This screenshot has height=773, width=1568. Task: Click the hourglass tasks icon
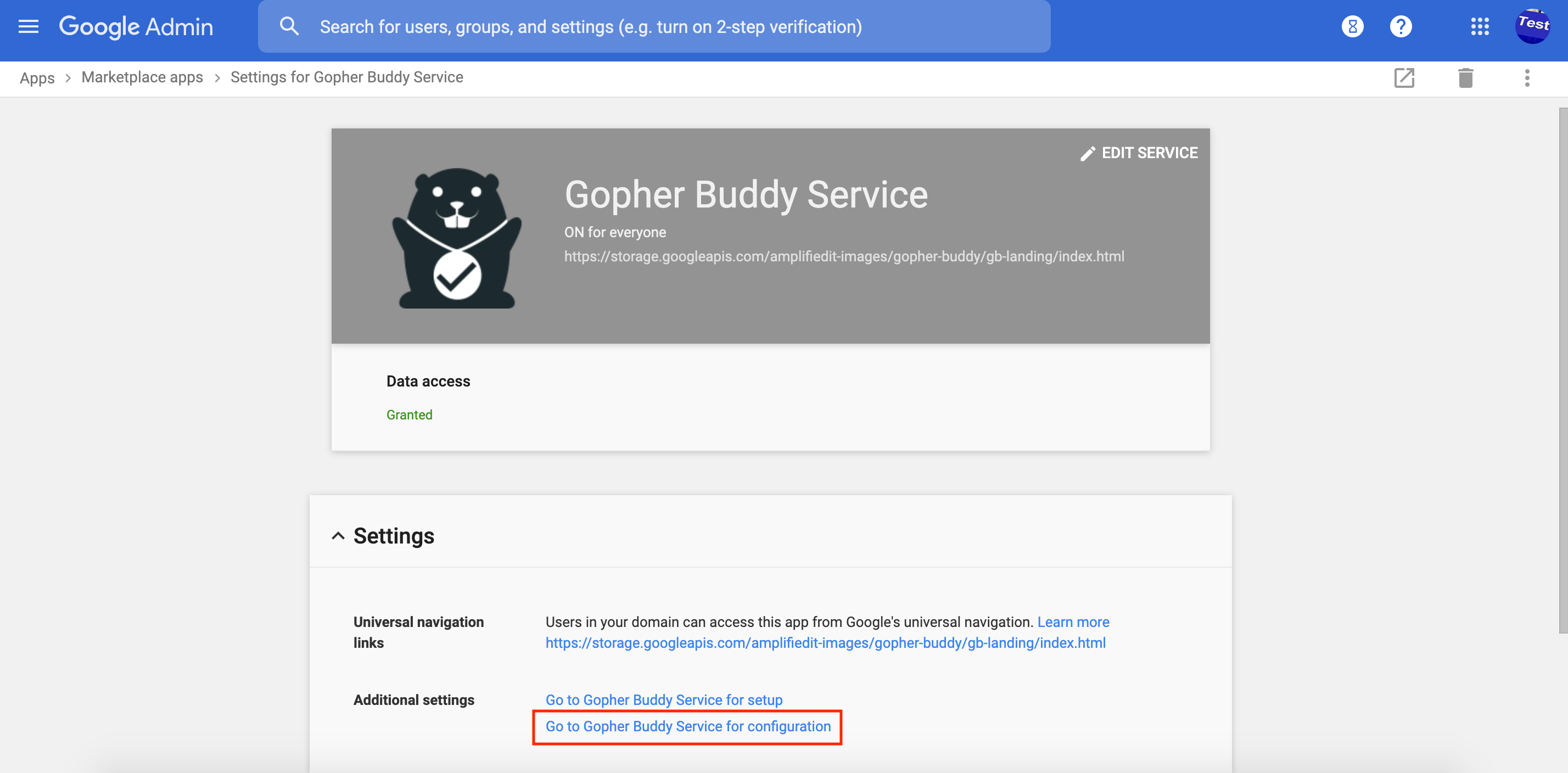(x=1352, y=27)
